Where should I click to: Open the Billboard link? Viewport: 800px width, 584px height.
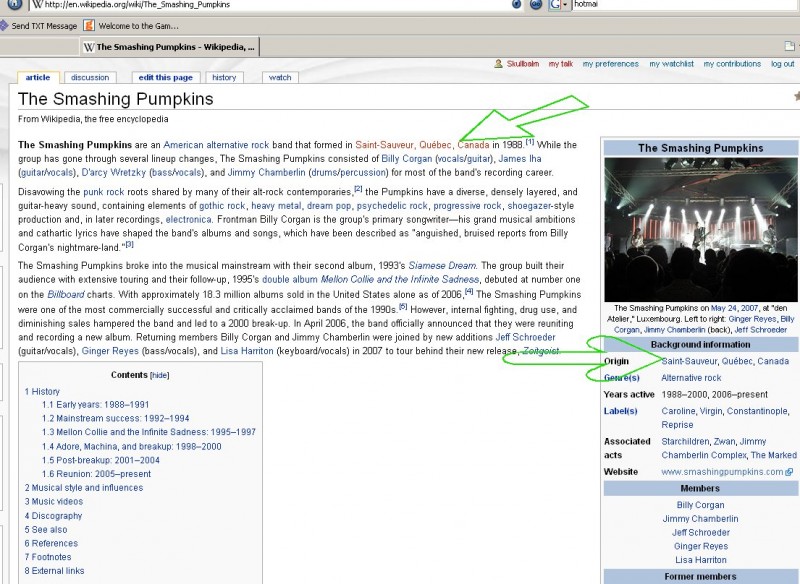[66, 295]
